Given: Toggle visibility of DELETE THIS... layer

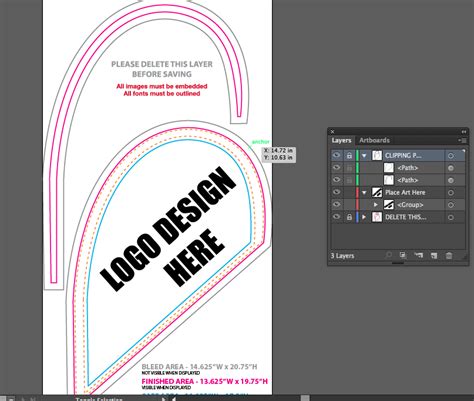Looking at the screenshot, I should [x=337, y=217].
